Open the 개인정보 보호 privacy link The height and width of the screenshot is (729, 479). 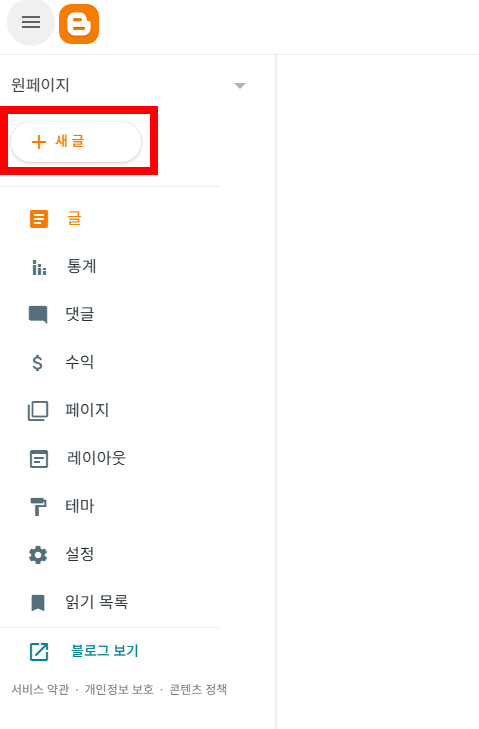tap(119, 689)
